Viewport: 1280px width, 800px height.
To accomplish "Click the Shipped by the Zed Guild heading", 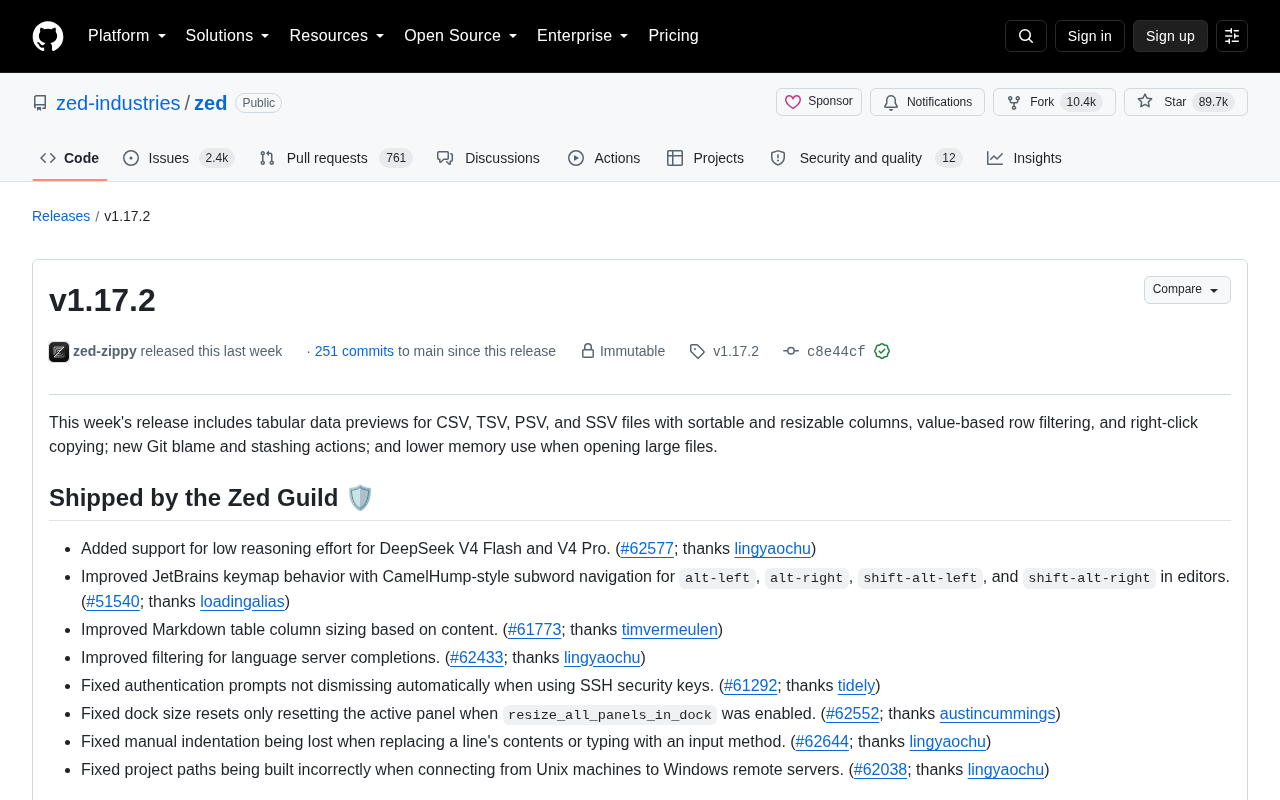I will tap(211, 497).
